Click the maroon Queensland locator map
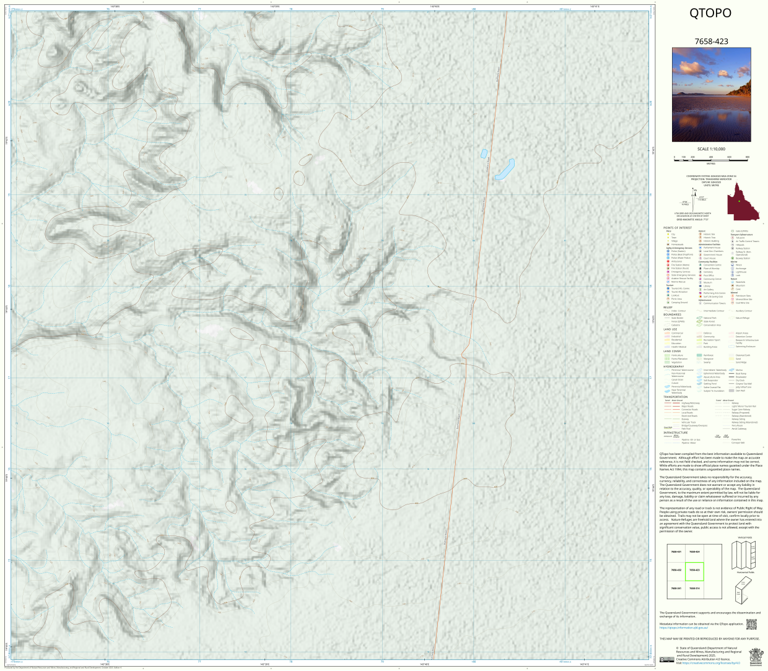This screenshot has height=671, width=768. 743,201
